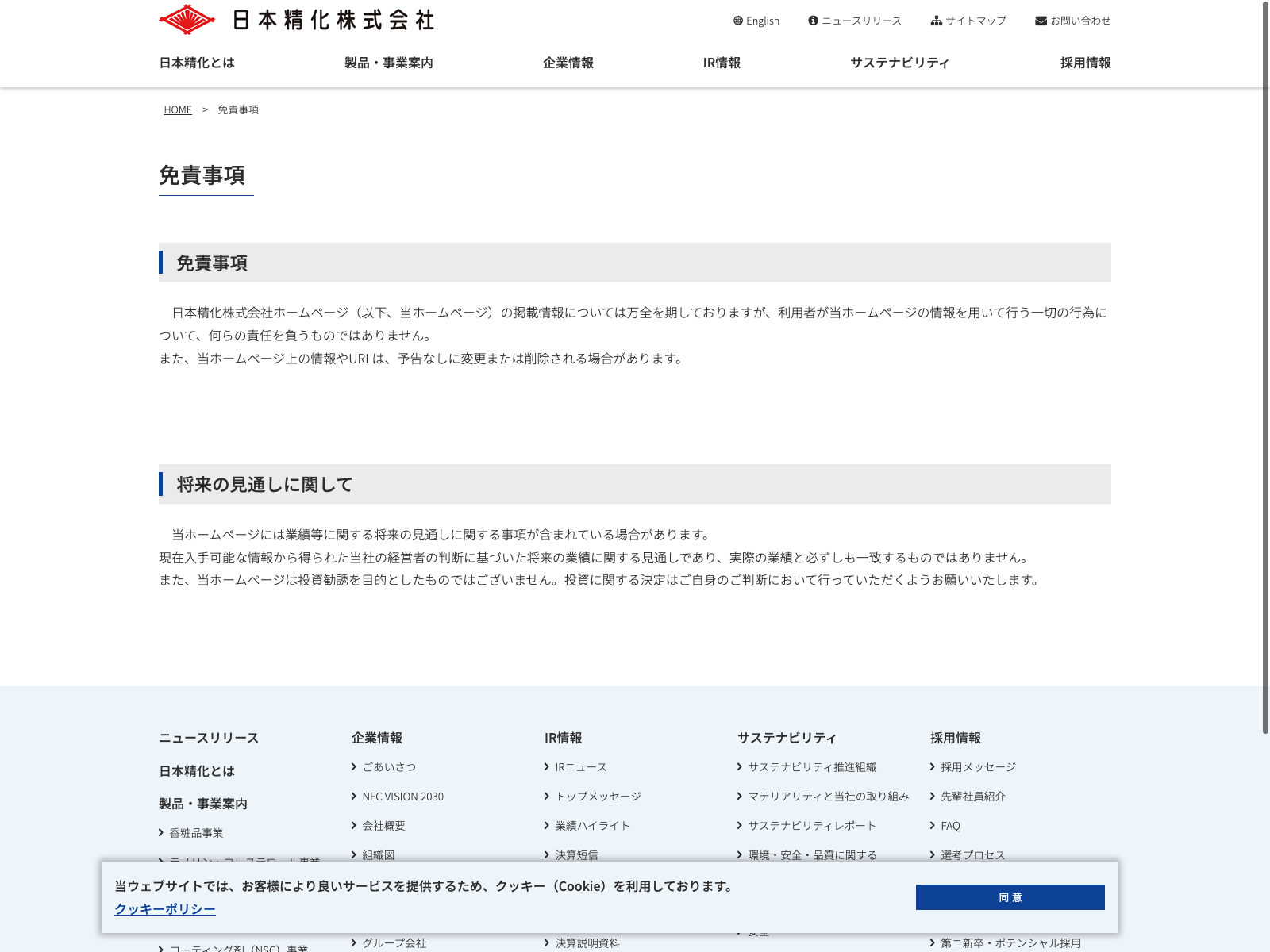Image resolution: width=1270 pixels, height=952 pixels.
Task: Click the red Nippon Fine Chemical logo
Action: [x=187, y=20]
